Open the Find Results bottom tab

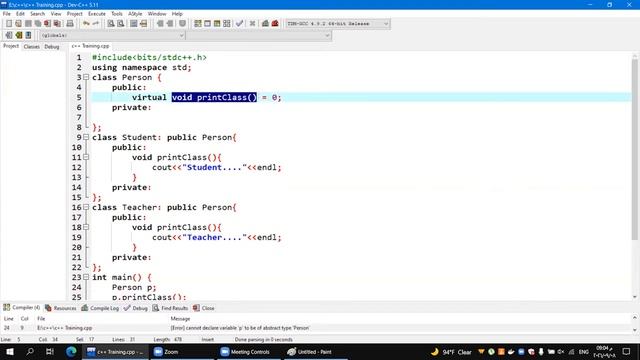click(171, 308)
